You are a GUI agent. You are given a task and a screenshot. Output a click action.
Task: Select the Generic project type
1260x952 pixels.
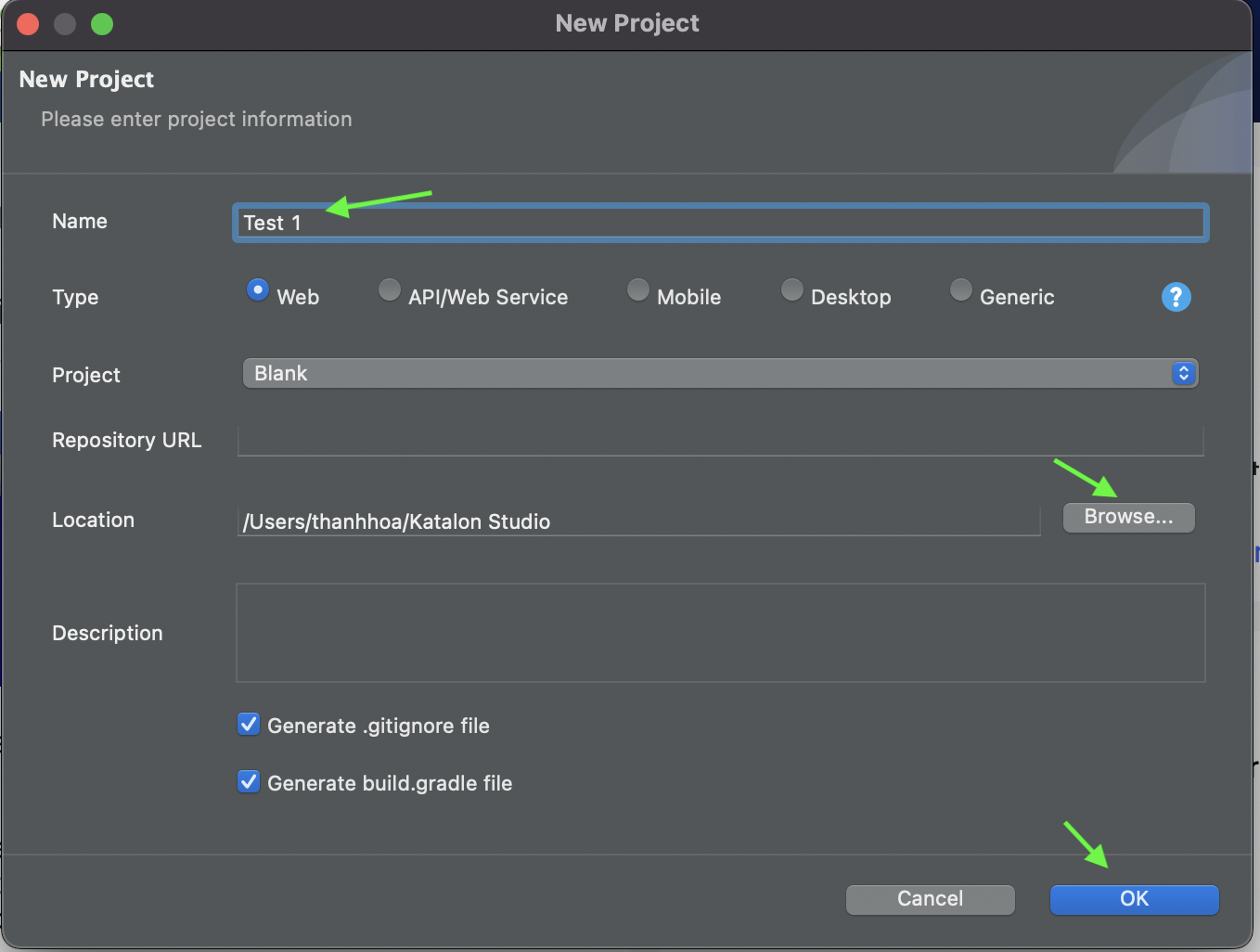(961, 290)
